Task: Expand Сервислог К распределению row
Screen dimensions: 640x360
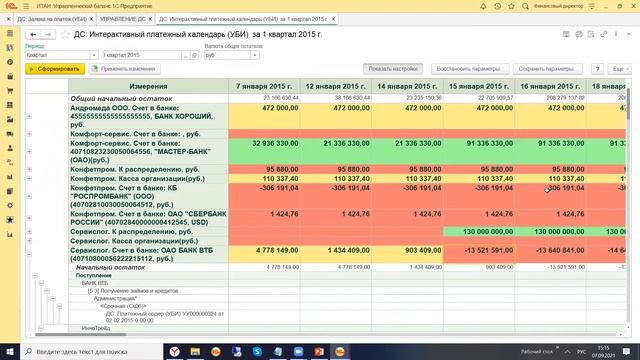Action: pos(29,231)
